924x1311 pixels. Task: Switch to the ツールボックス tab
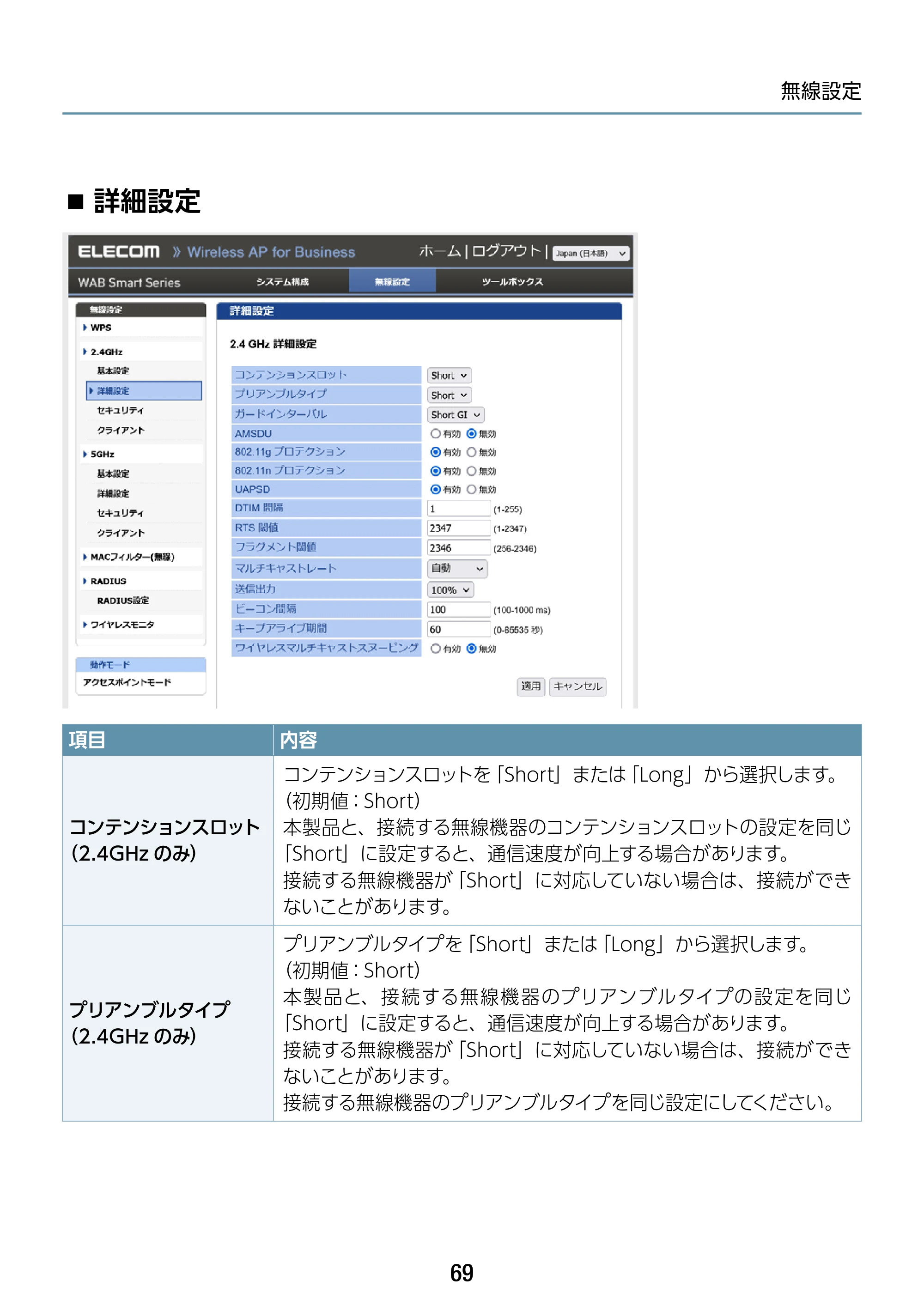pyautogui.click(x=512, y=282)
